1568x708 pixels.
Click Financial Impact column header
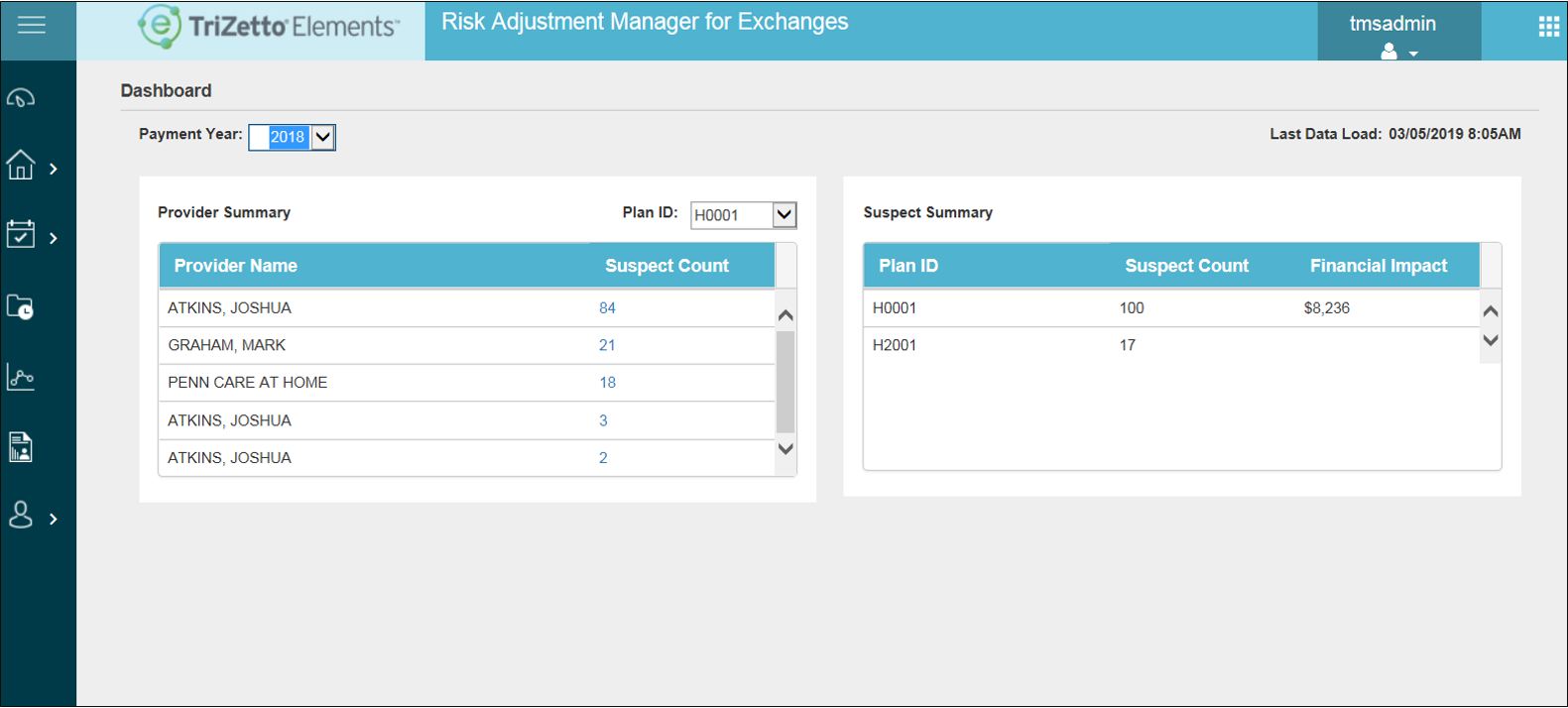[x=1379, y=266]
